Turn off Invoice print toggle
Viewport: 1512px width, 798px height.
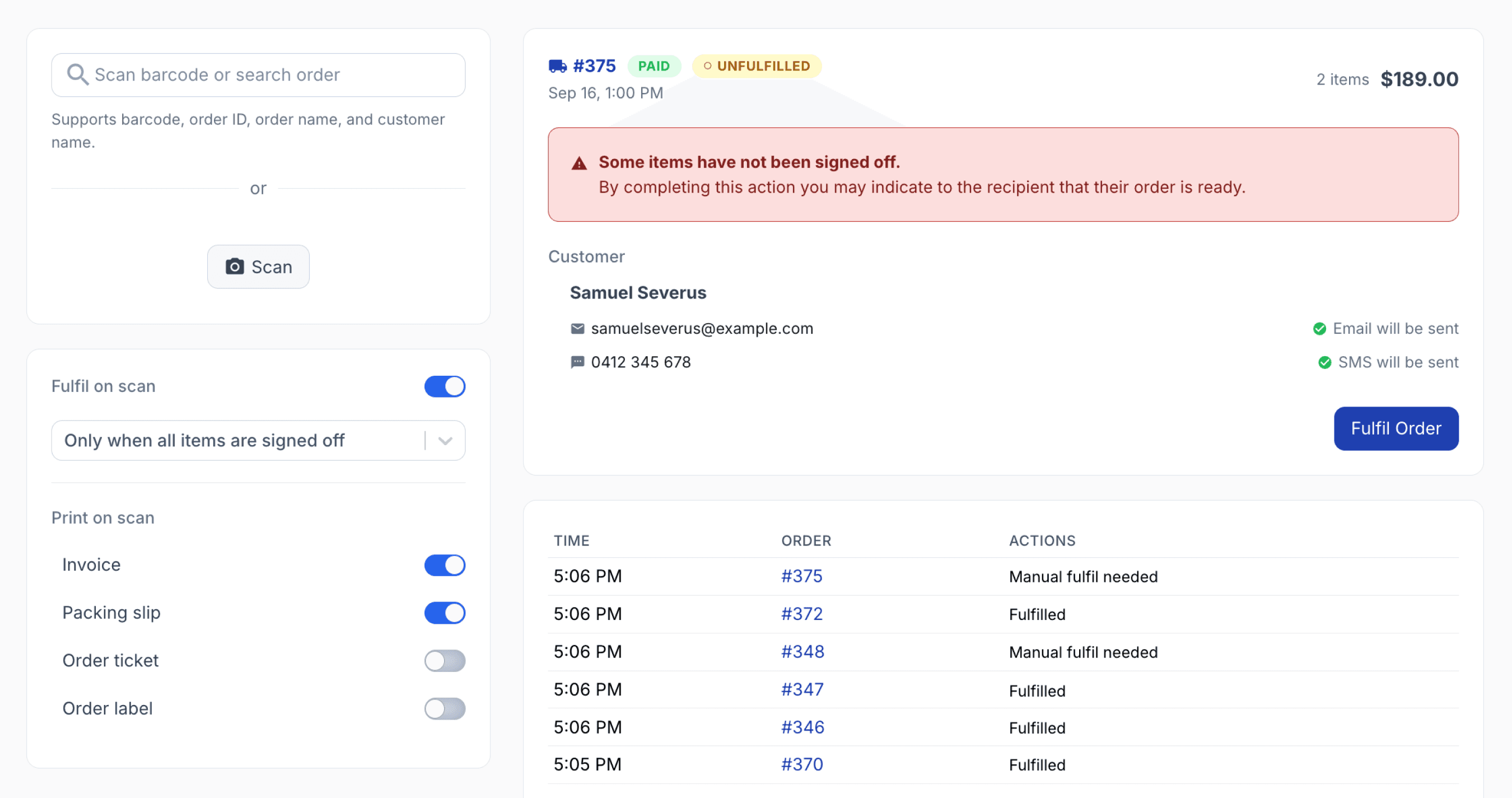(x=445, y=565)
